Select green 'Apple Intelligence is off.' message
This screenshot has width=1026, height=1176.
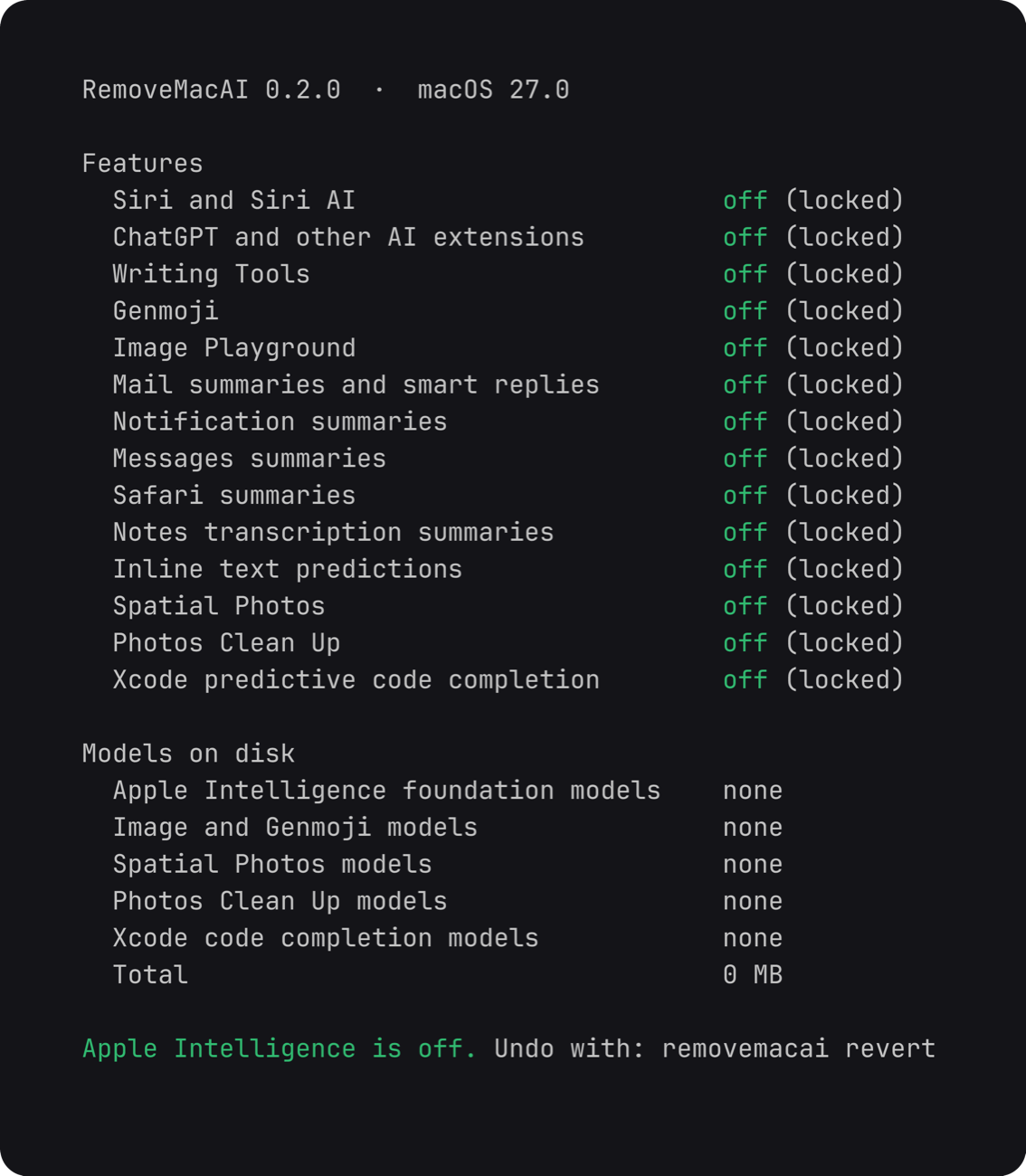tap(280, 1049)
